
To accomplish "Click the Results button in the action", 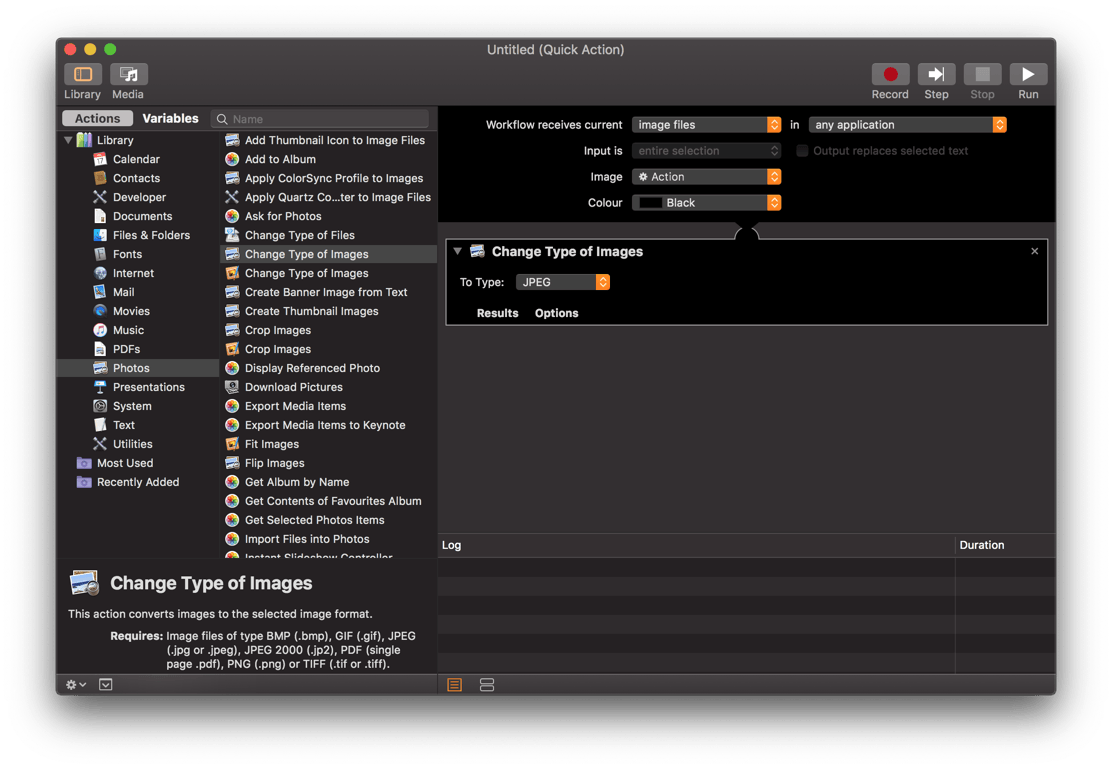I will pyautogui.click(x=497, y=313).
